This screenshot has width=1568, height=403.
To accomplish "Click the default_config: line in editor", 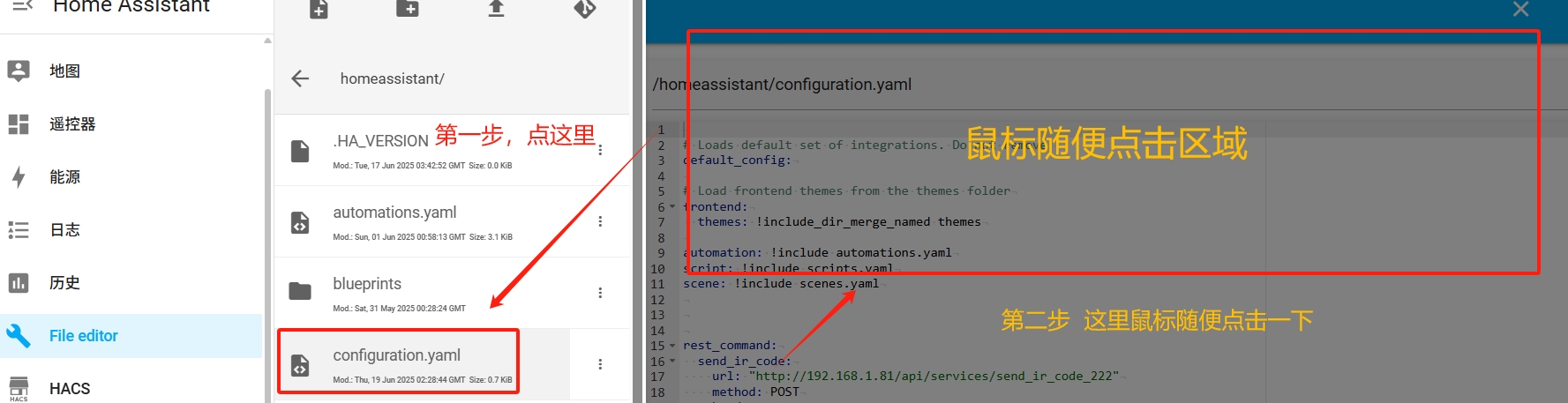I will point(737,160).
